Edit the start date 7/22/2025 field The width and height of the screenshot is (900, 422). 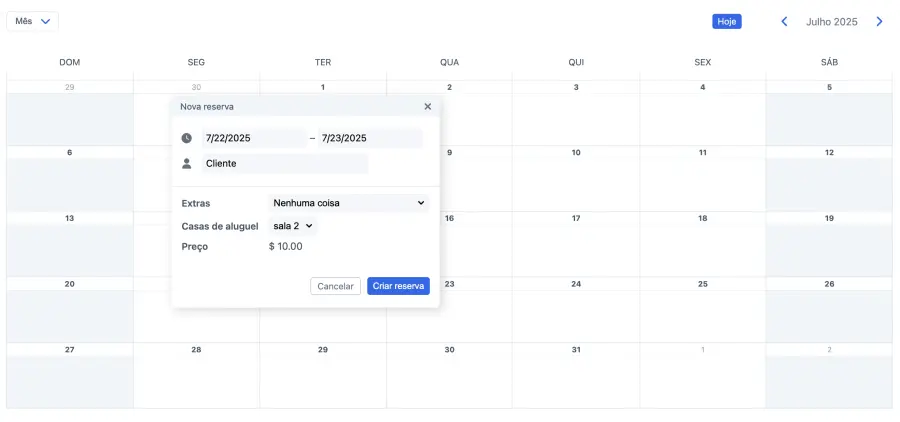click(x=254, y=138)
